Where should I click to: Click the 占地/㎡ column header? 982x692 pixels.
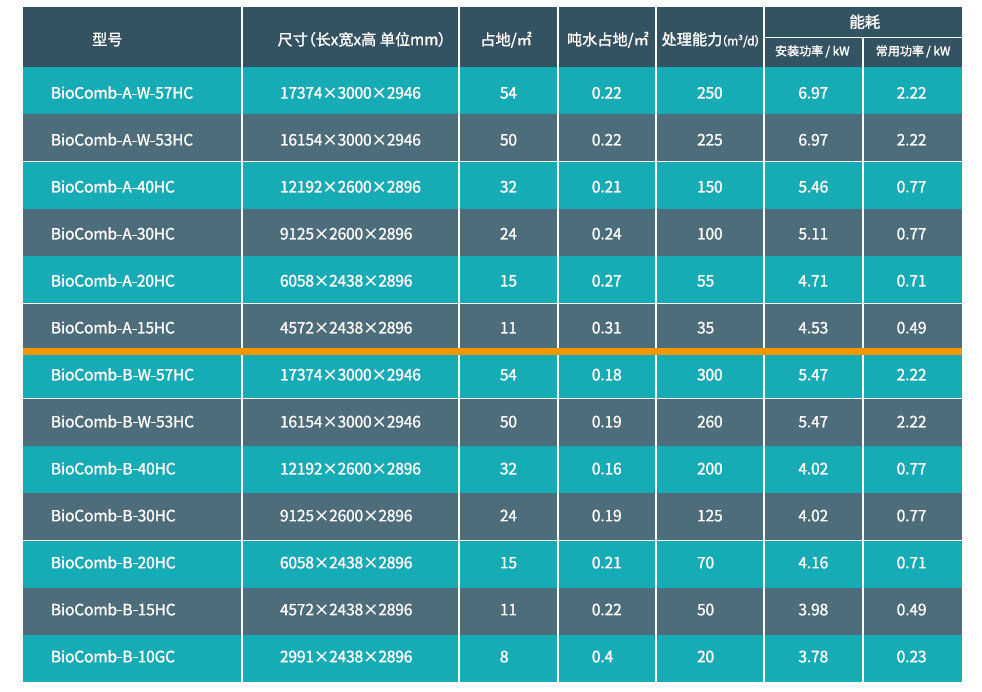tap(507, 40)
